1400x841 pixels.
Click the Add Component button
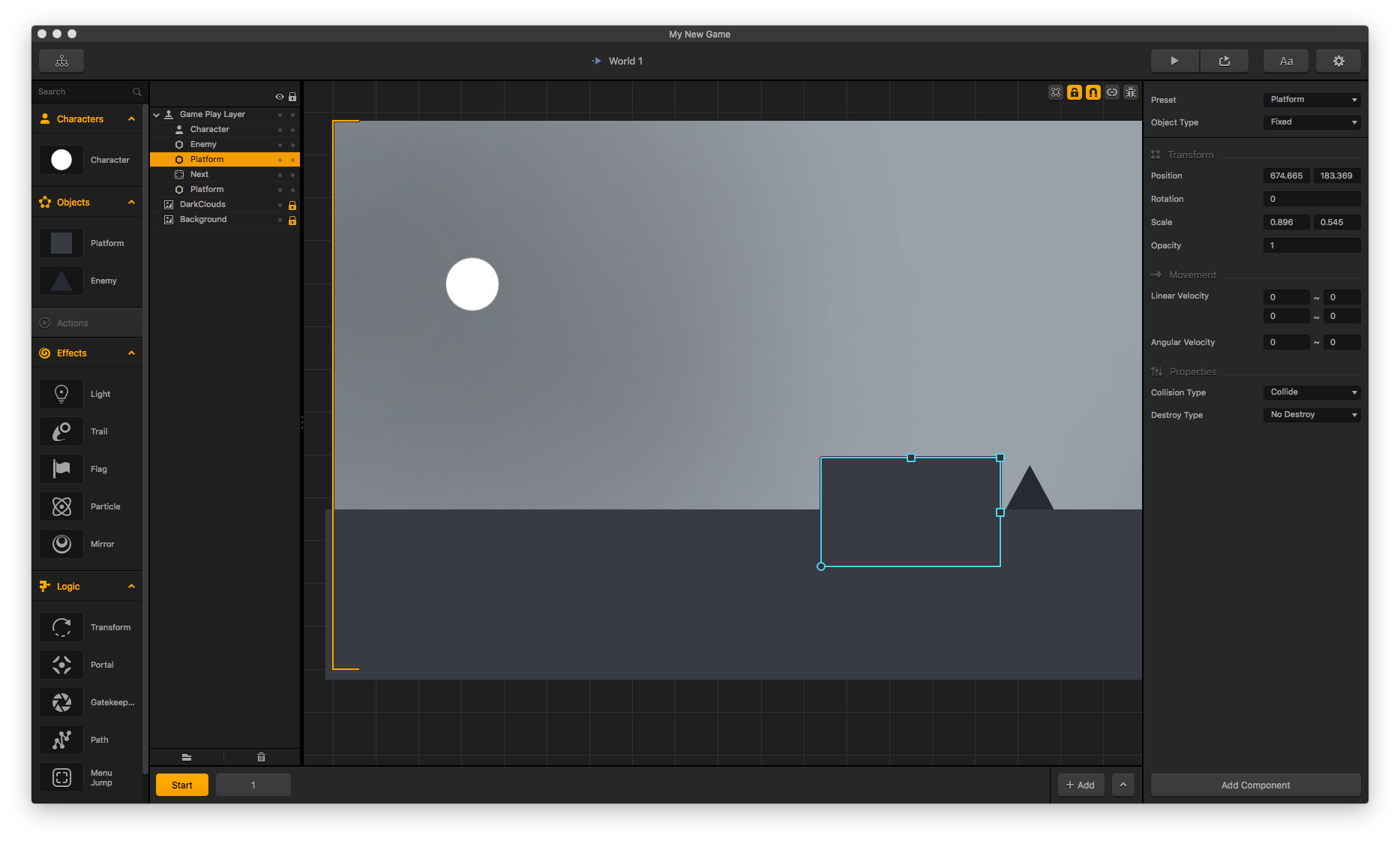[1255, 785]
